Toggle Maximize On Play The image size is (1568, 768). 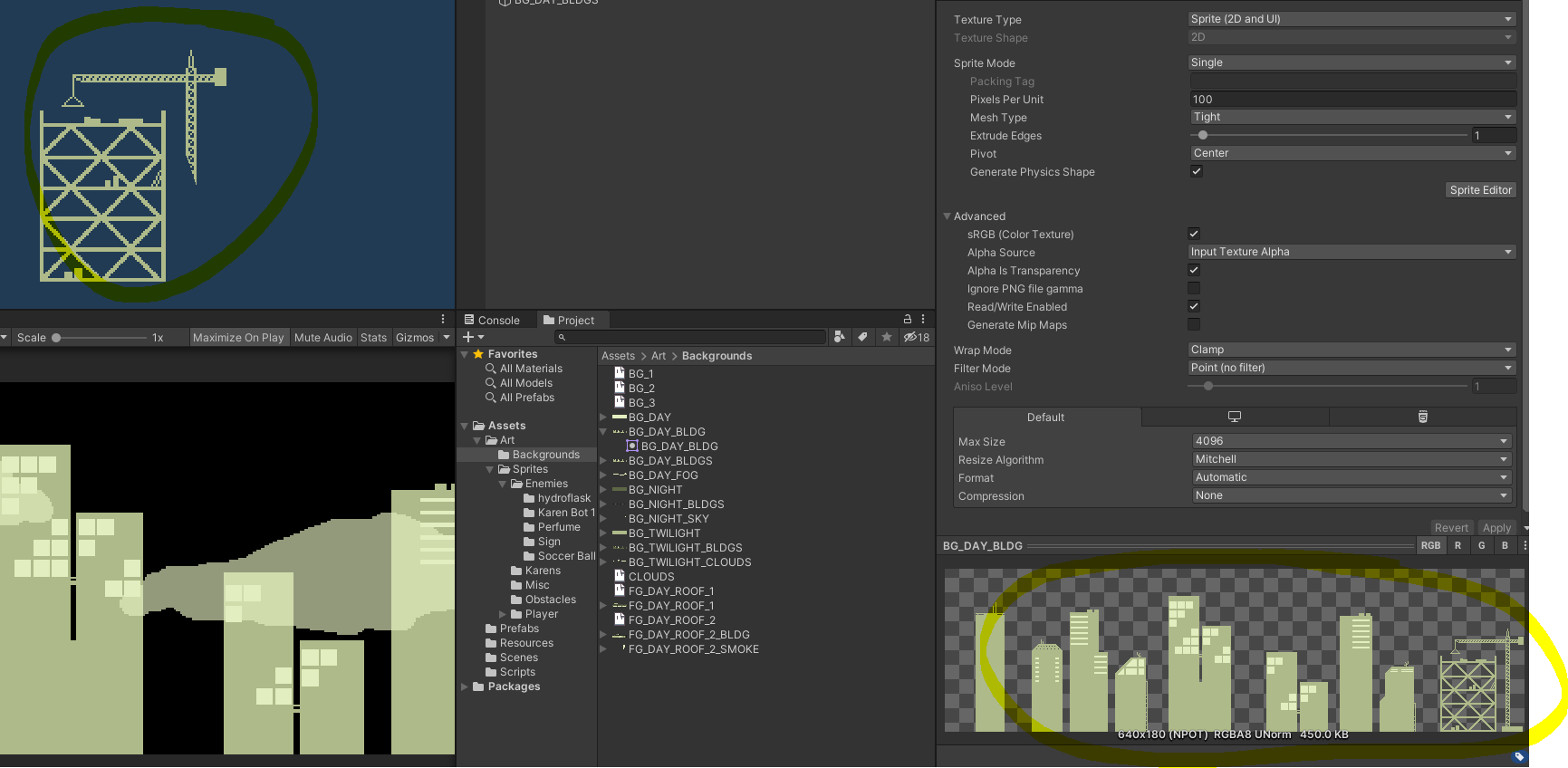click(238, 337)
